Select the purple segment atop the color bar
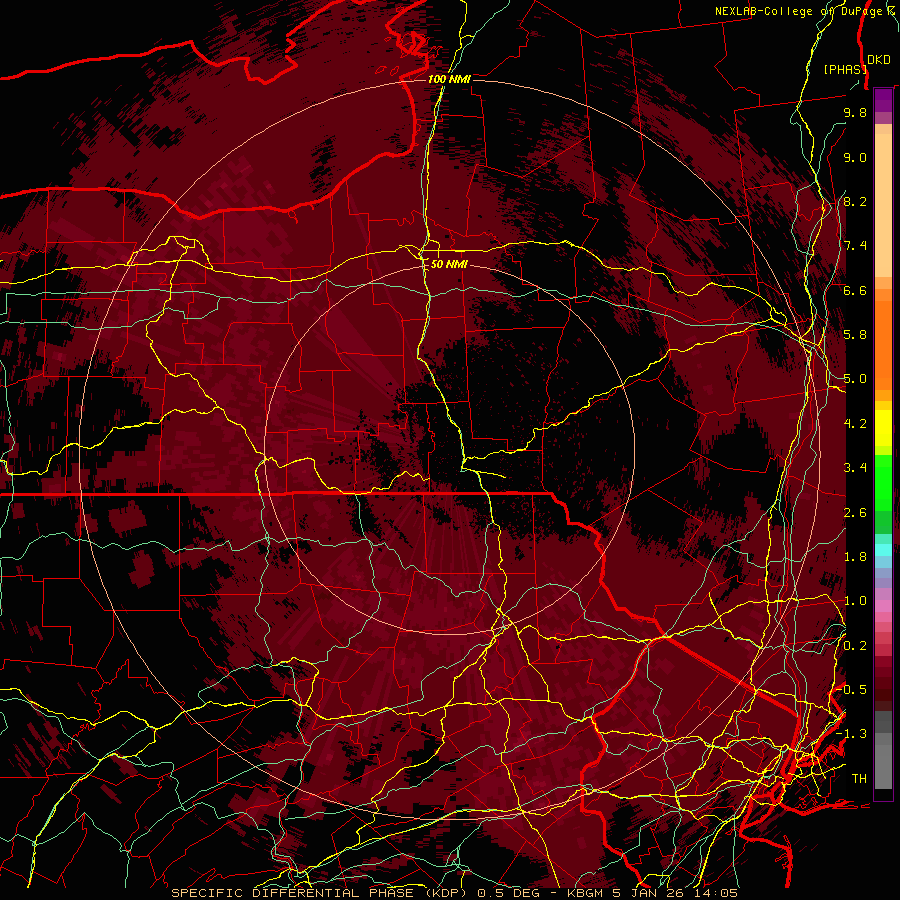Screen dimensions: 900x900 (x=883, y=100)
